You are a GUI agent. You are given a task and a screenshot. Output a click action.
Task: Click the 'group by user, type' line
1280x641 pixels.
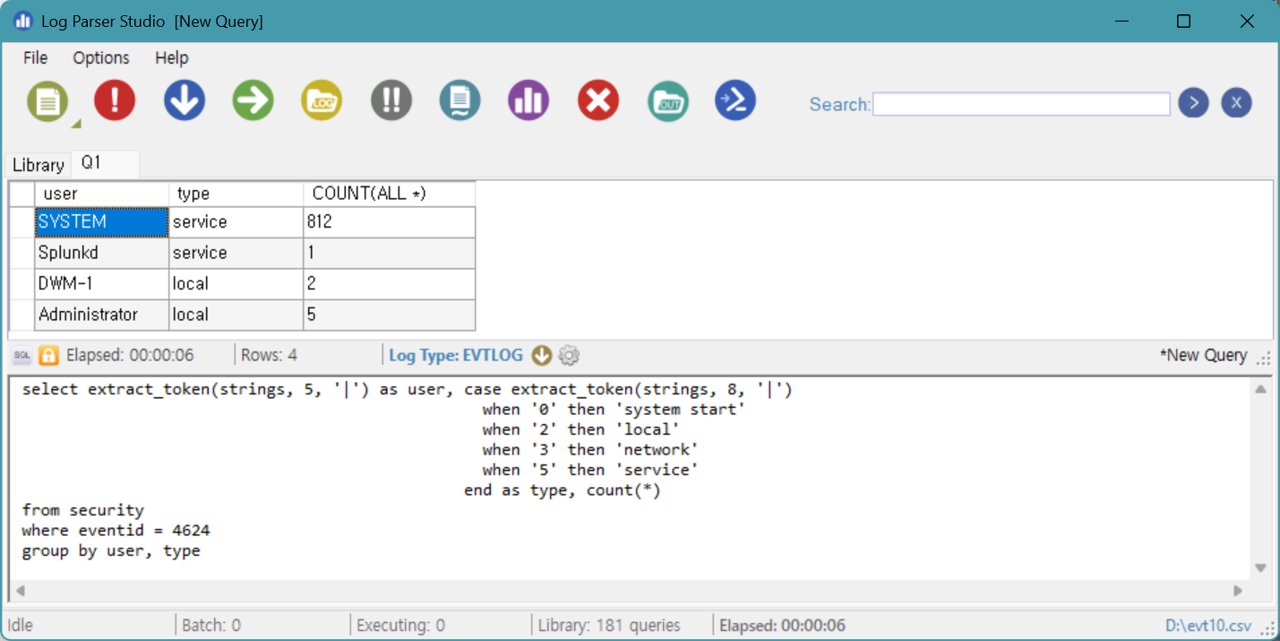click(111, 551)
